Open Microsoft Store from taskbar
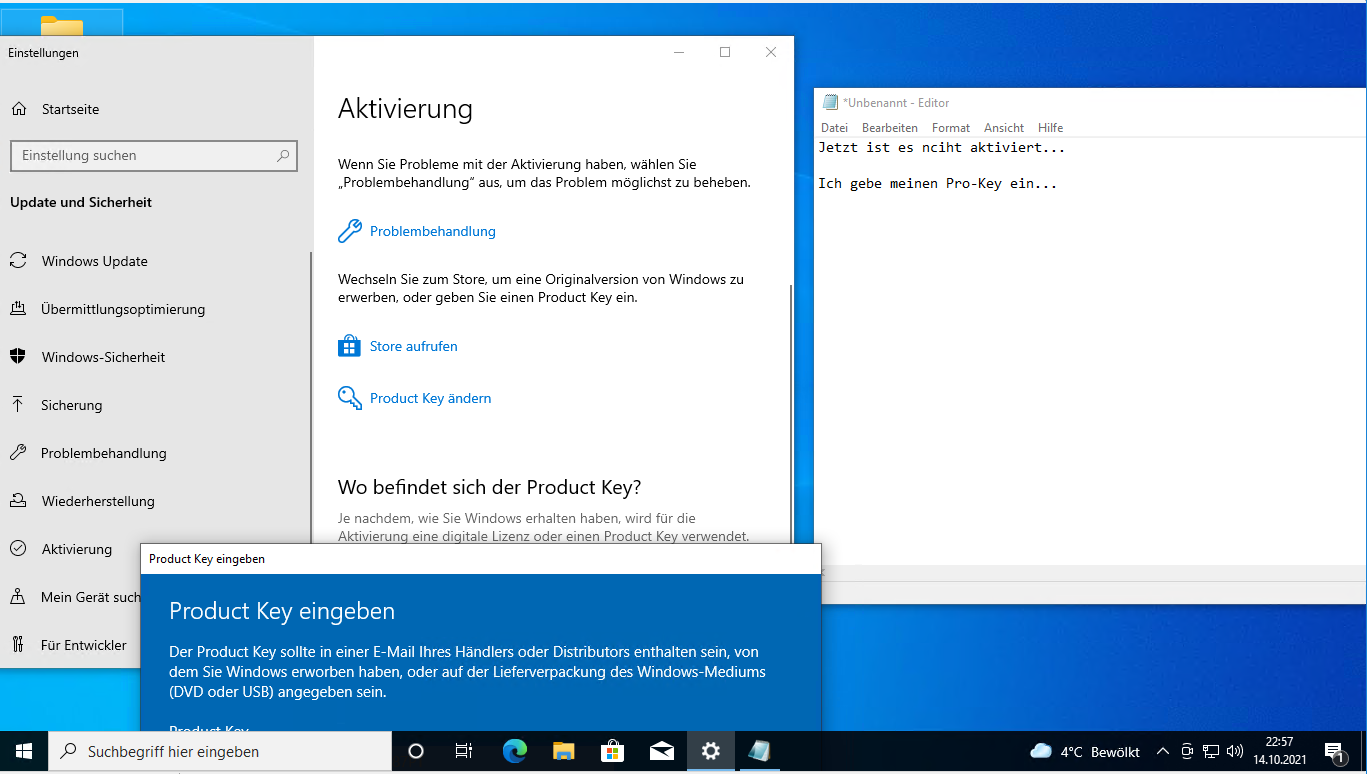The height and width of the screenshot is (774, 1371). coord(612,751)
